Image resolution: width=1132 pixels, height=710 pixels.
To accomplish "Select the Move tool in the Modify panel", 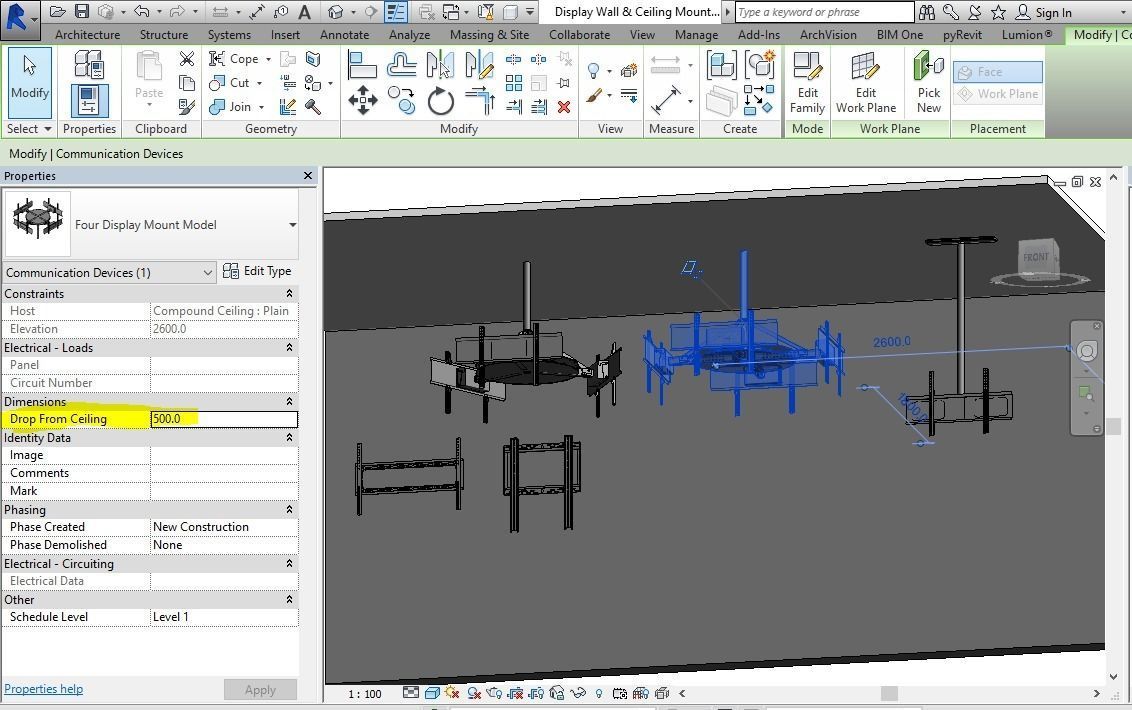I will 363,100.
